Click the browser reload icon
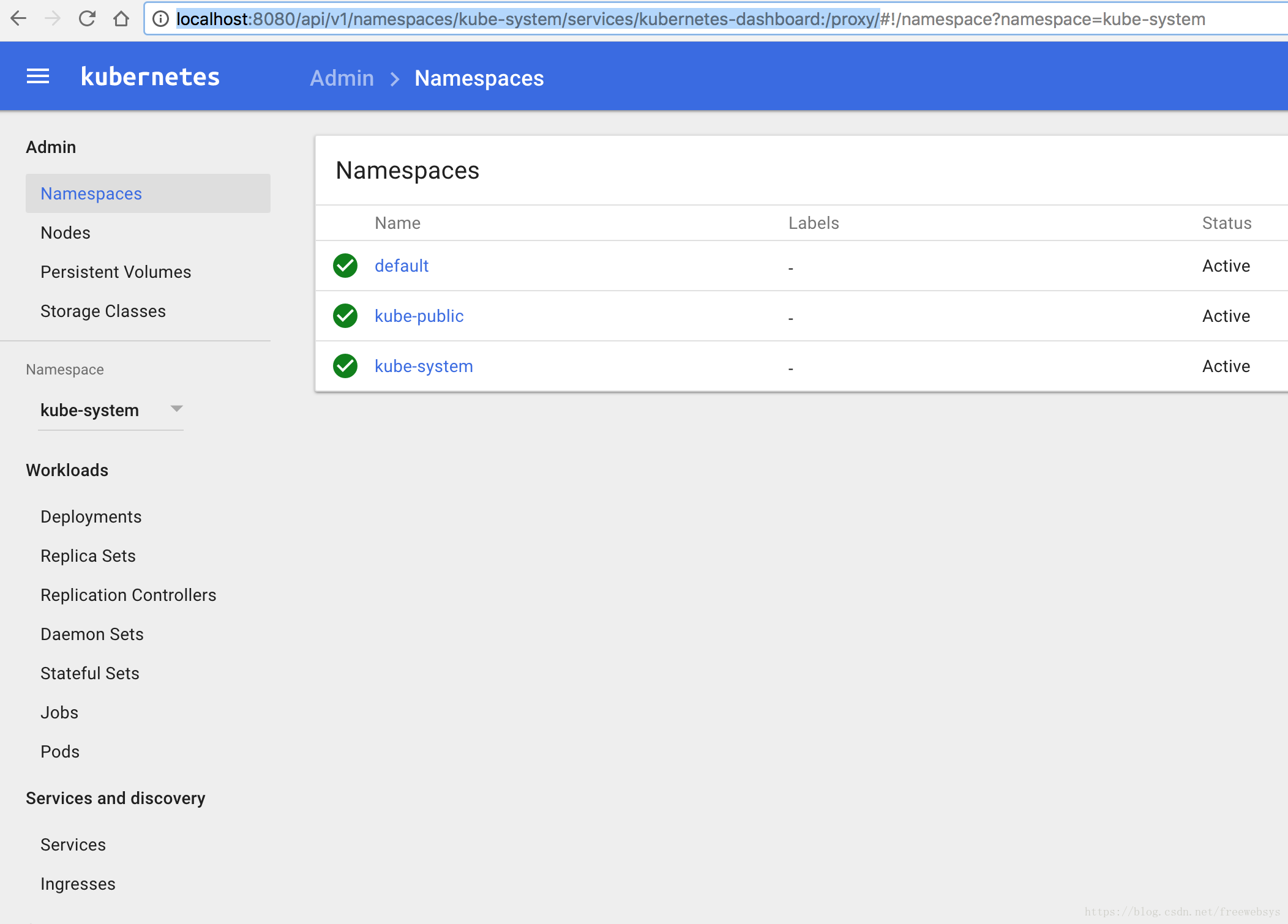Screen dimensions: 1288x924 tap(87, 19)
